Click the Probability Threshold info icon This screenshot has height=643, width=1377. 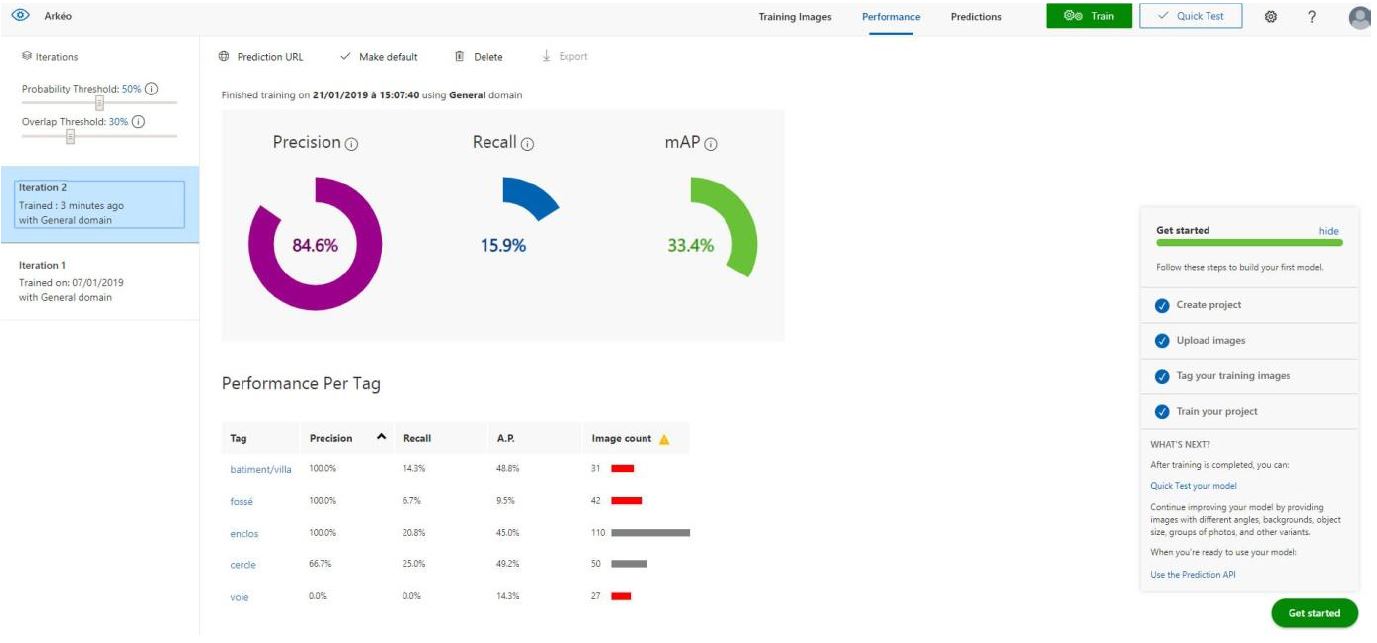click(x=152, y=89)
